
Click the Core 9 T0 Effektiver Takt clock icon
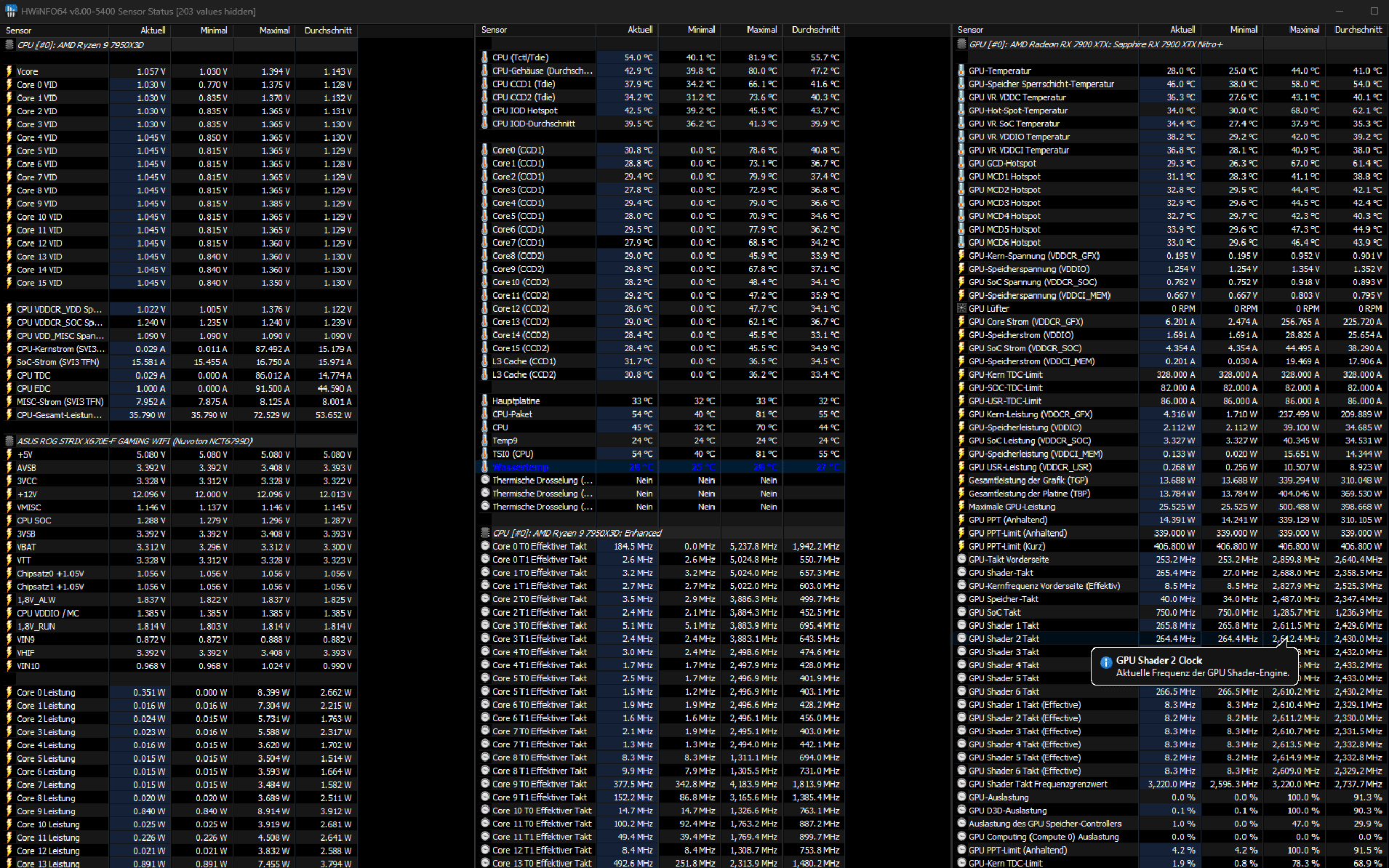pos(485,784)
